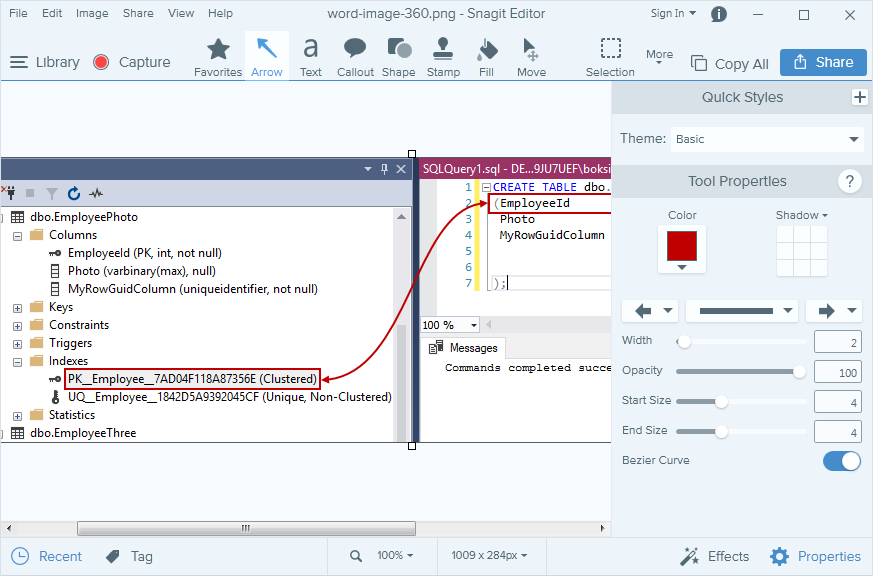Open the red Color swatch picker
Screen dimensions: 873x576
click(682, 249)
